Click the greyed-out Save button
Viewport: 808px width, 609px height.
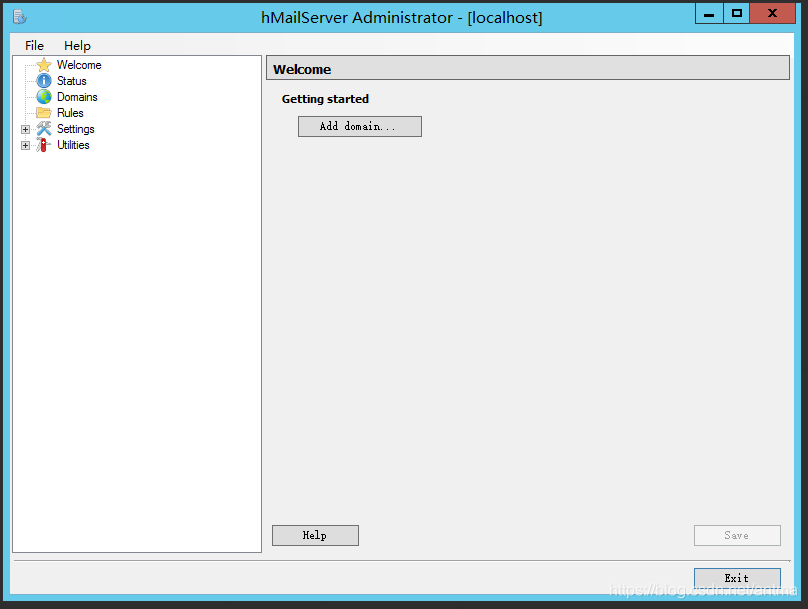click(x=736, y=535)
